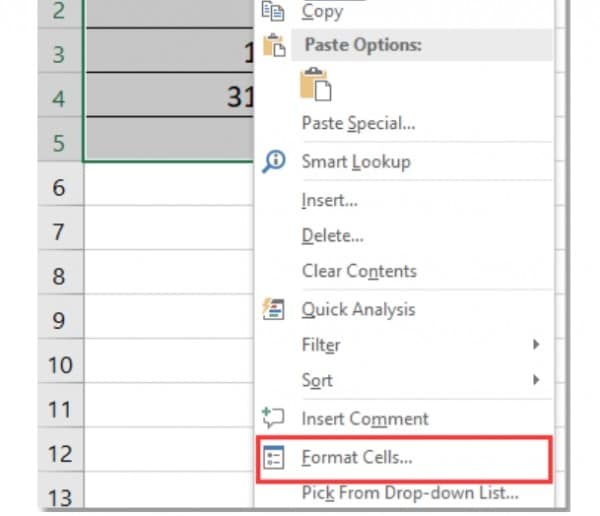Click the Paste Options: header label
The height and width of the screenshot is (516, 600).
click(x=363, y=45)
